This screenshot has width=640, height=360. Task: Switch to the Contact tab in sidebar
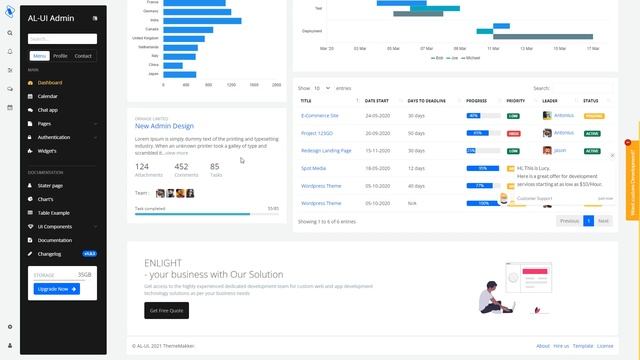83,56
